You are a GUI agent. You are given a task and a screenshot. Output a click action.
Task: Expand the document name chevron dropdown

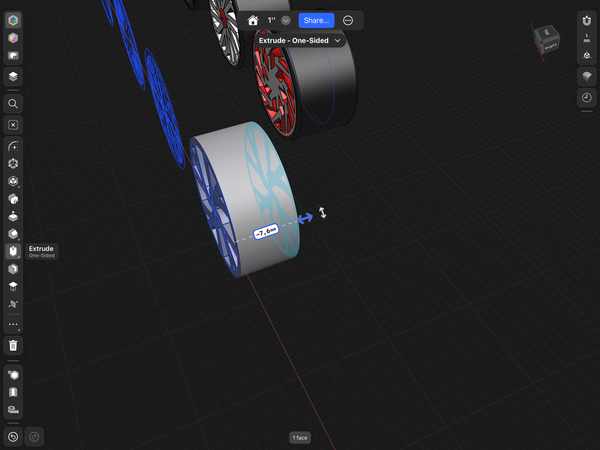coord(286,21)
